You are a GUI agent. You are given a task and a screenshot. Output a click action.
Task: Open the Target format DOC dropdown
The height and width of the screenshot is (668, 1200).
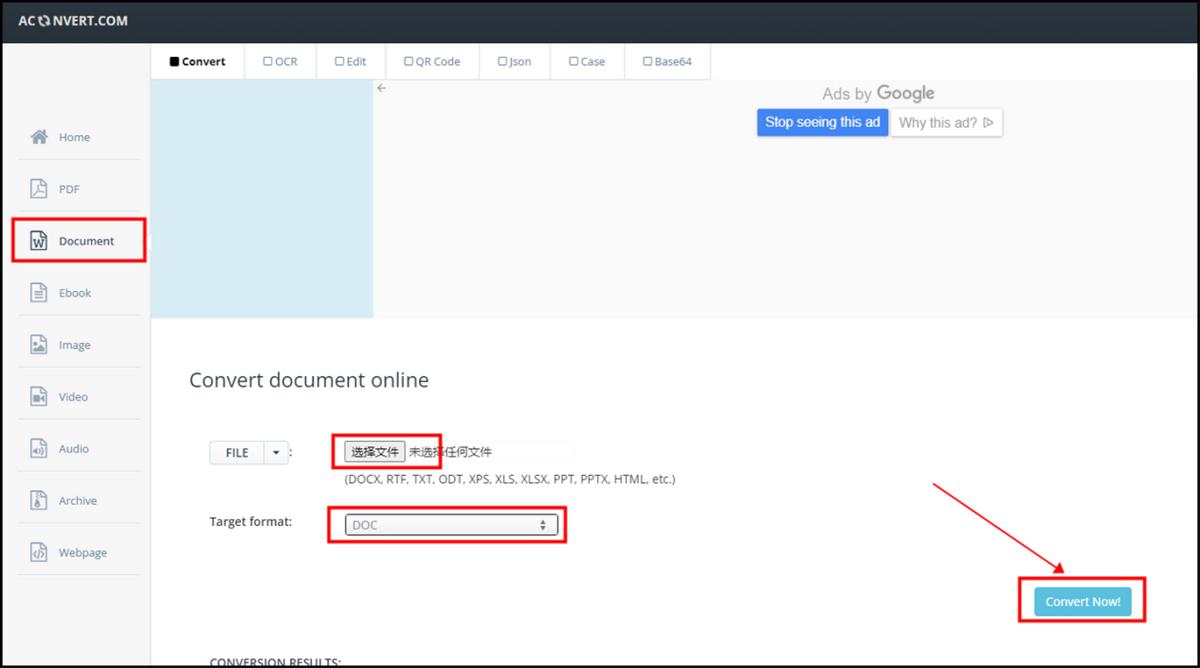[x=451, y=525]
